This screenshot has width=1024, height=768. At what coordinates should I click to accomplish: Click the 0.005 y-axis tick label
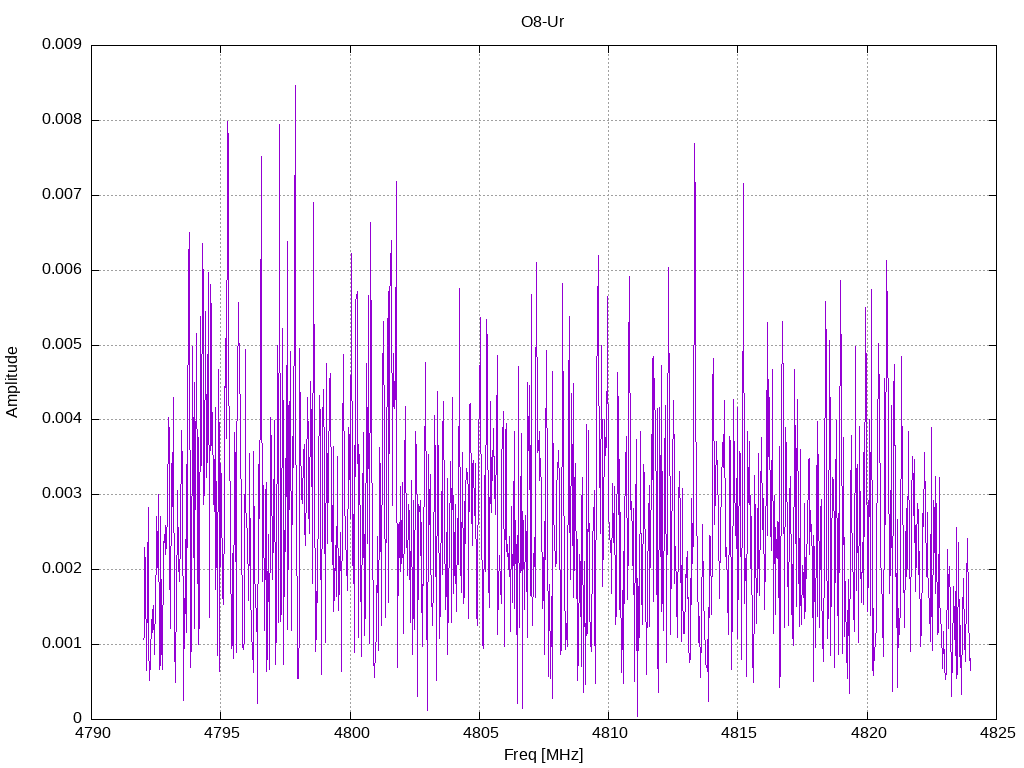[62, 344]
